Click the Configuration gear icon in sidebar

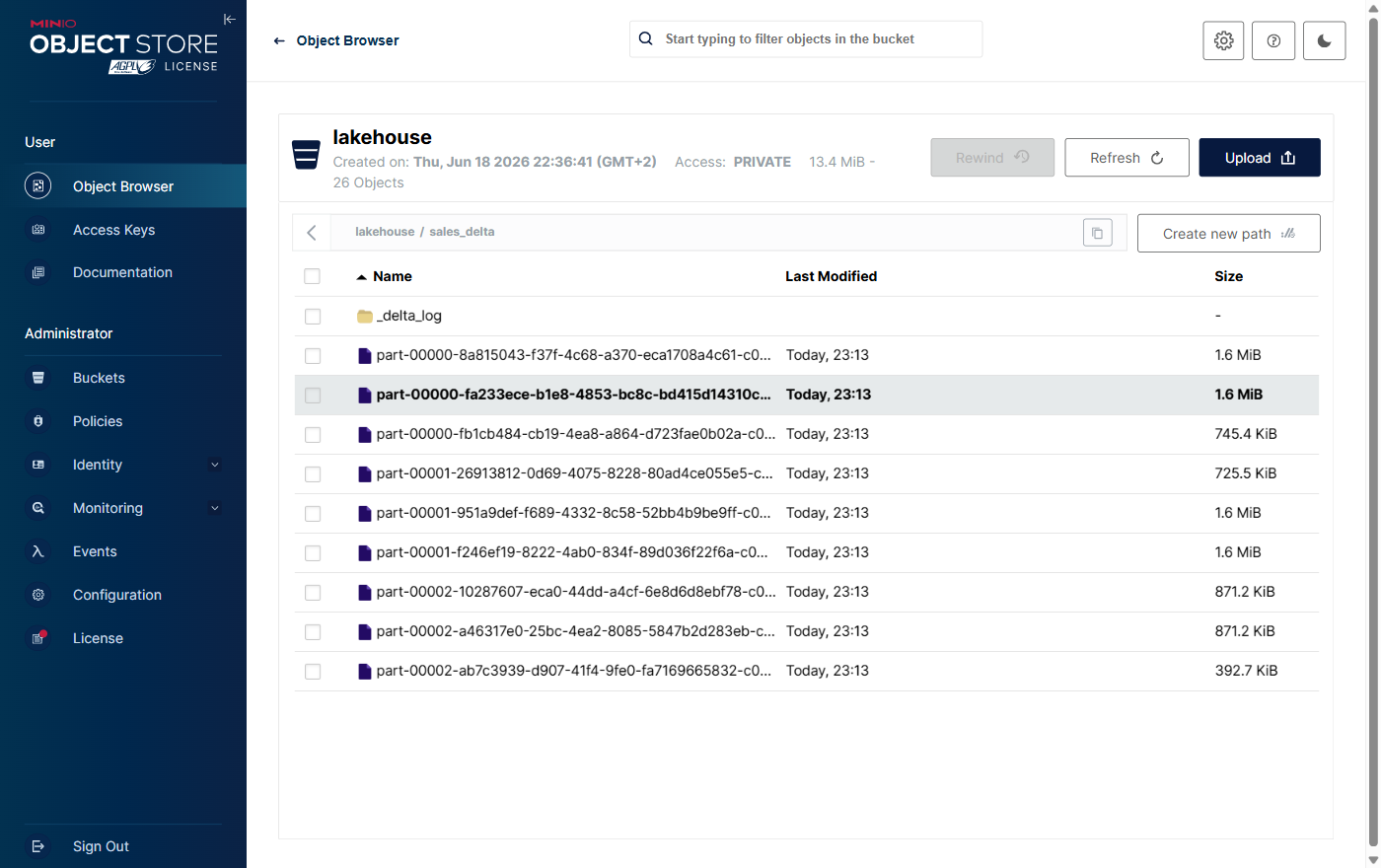38,595
